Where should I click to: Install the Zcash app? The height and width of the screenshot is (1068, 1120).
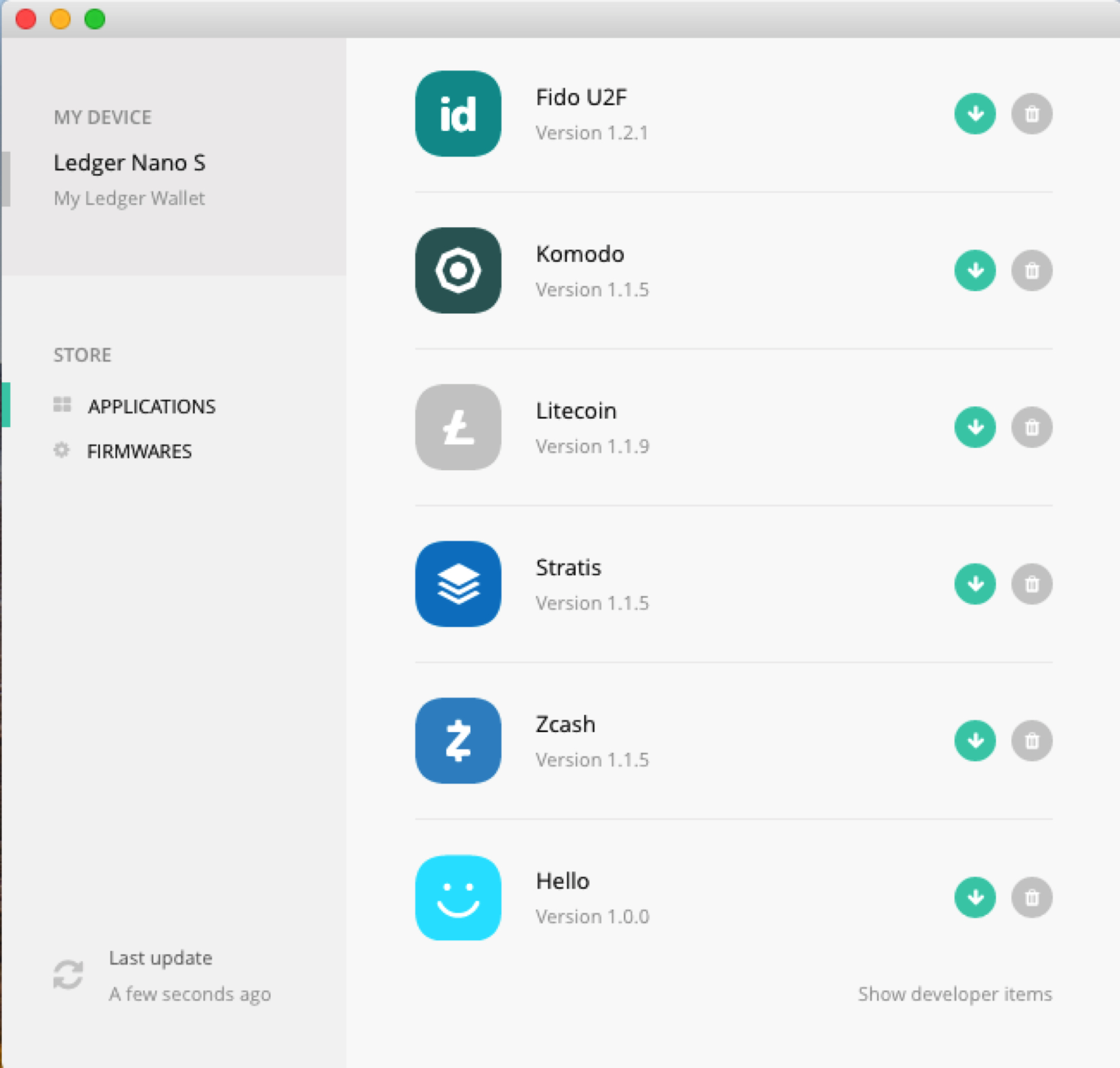(x=975, y=741)
